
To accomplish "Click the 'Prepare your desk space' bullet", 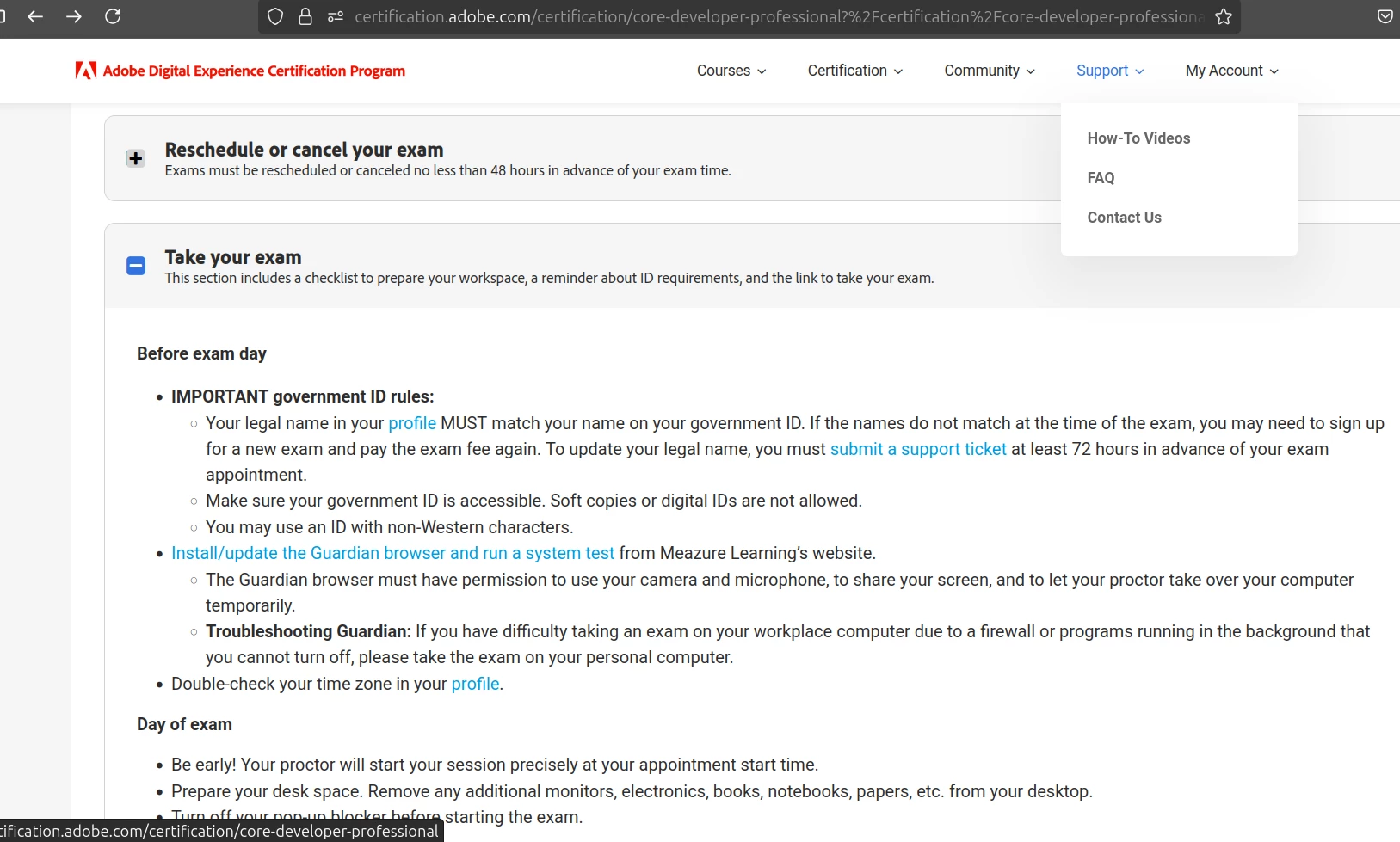I will (632, 791).
